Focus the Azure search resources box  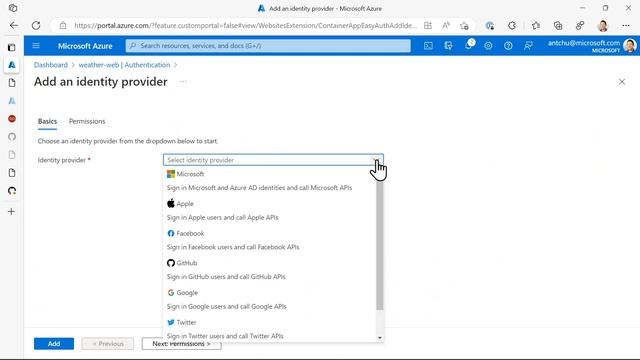tap(268, 46)
